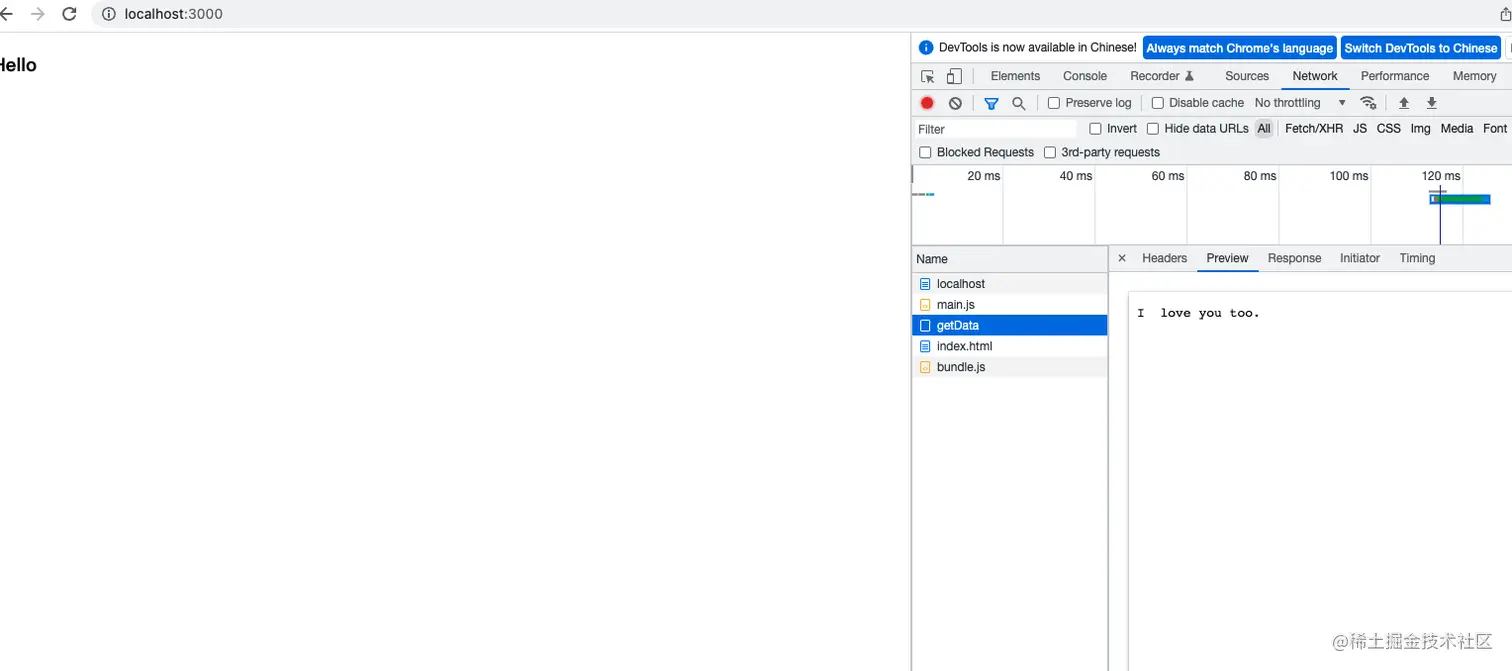Check the Blocked Requests checkbox
This screenshot has height=671, width=1512.
925,153
